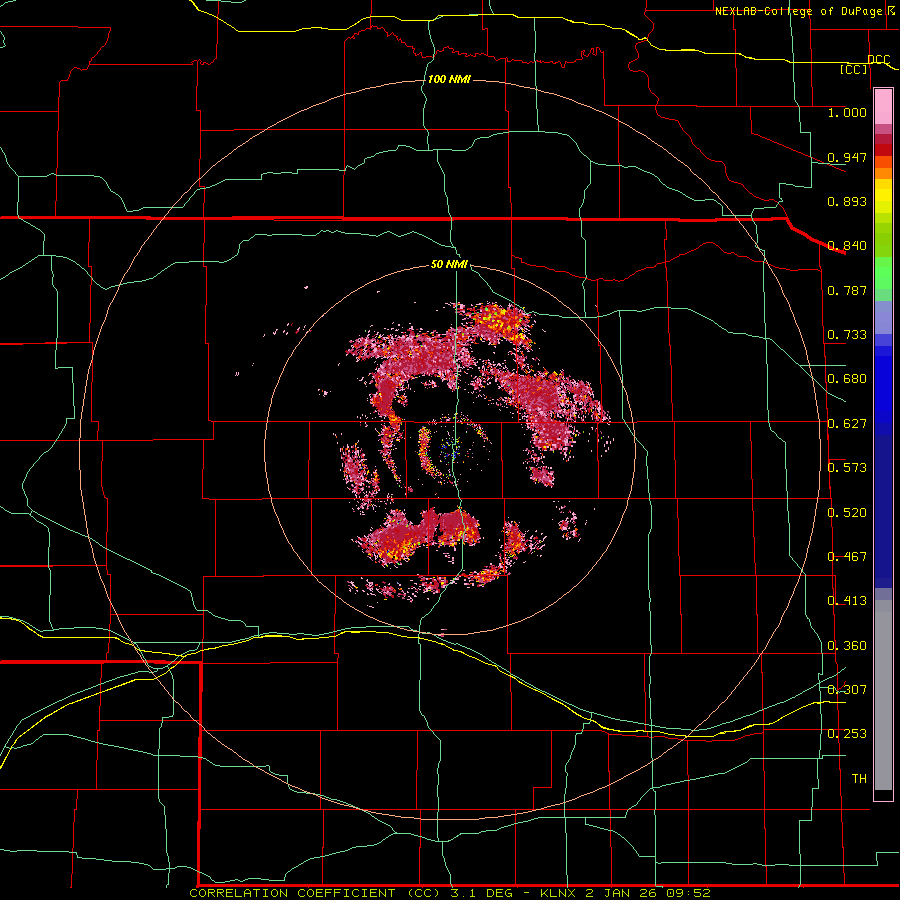Click the 0.520 value on the color scale
The height and width of the screenshot is (900, 900).
847,513
